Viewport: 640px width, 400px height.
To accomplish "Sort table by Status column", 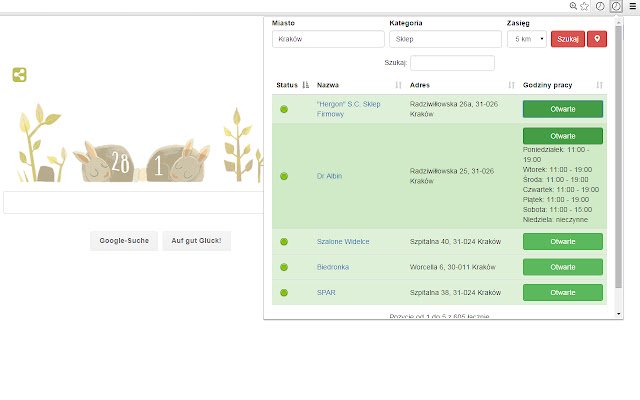I will point(305,85).
